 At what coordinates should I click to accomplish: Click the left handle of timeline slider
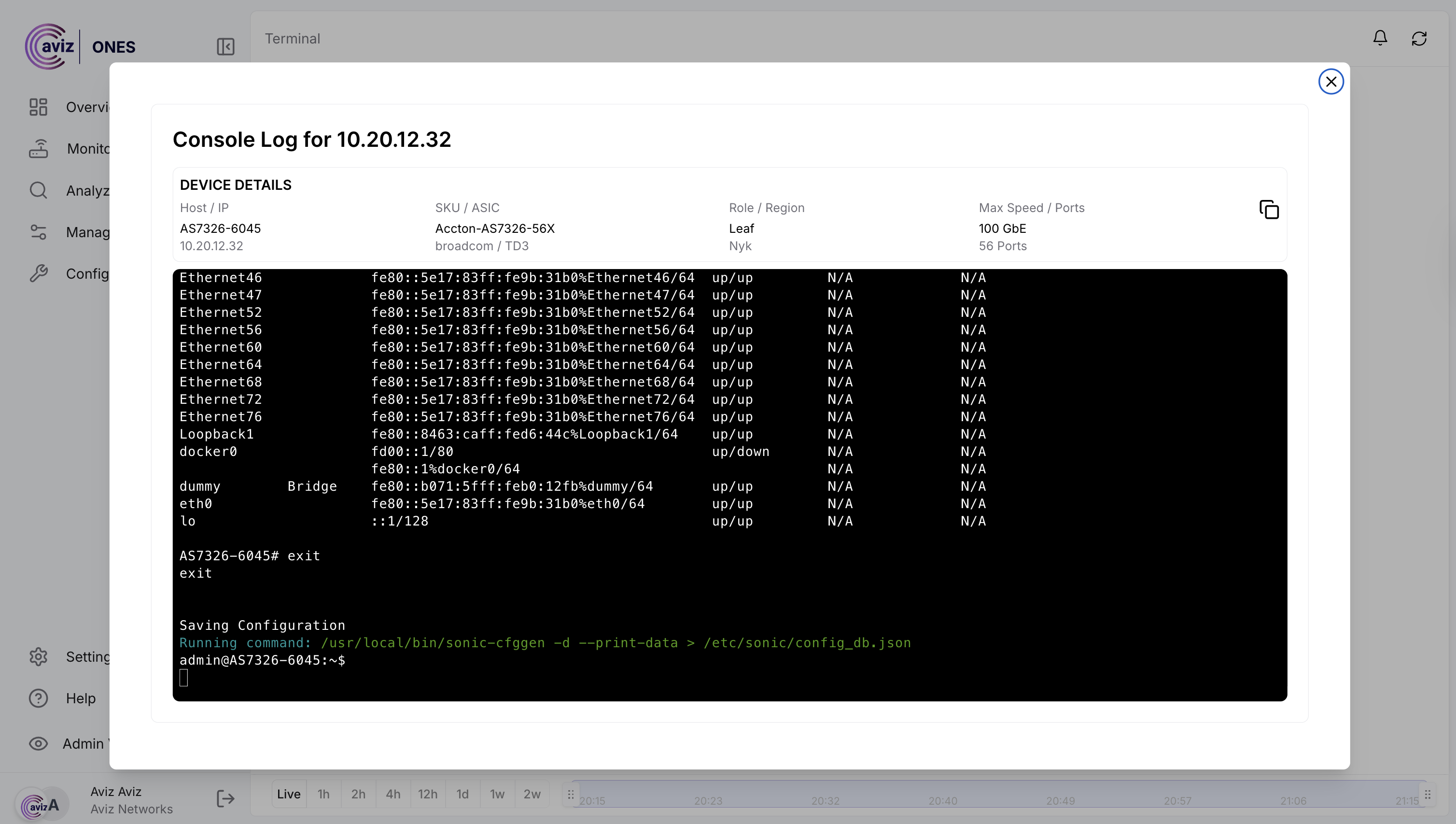tap(570, 794)
